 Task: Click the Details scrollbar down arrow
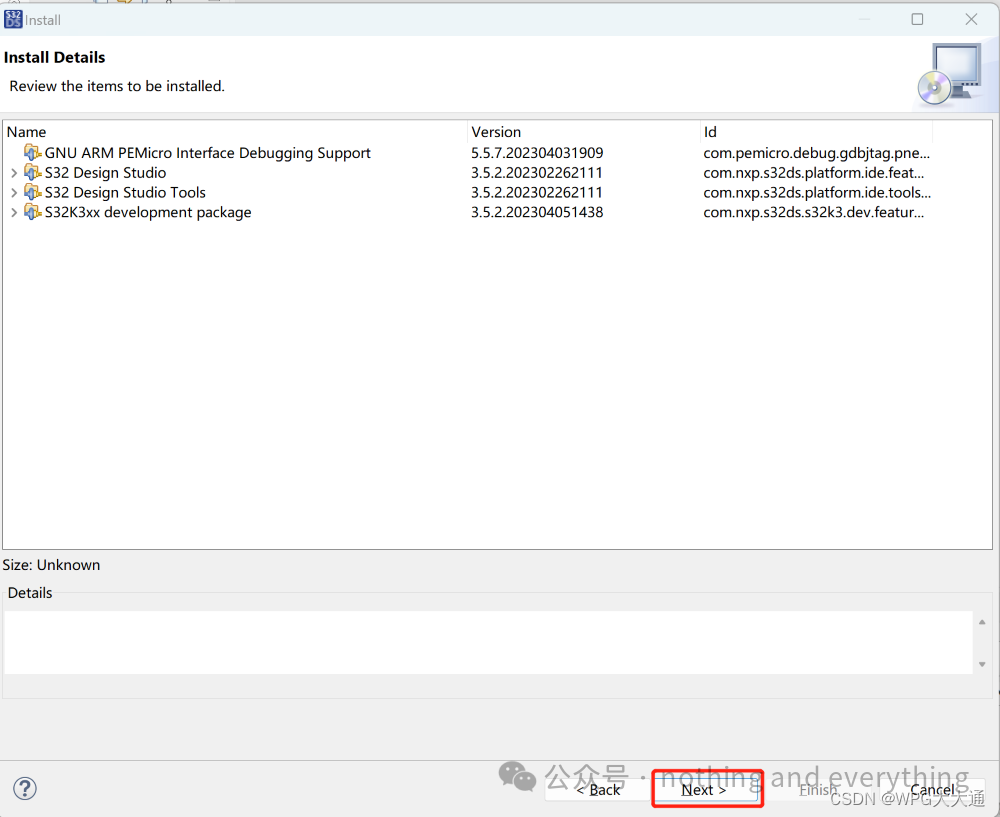[x=982, y=664]
